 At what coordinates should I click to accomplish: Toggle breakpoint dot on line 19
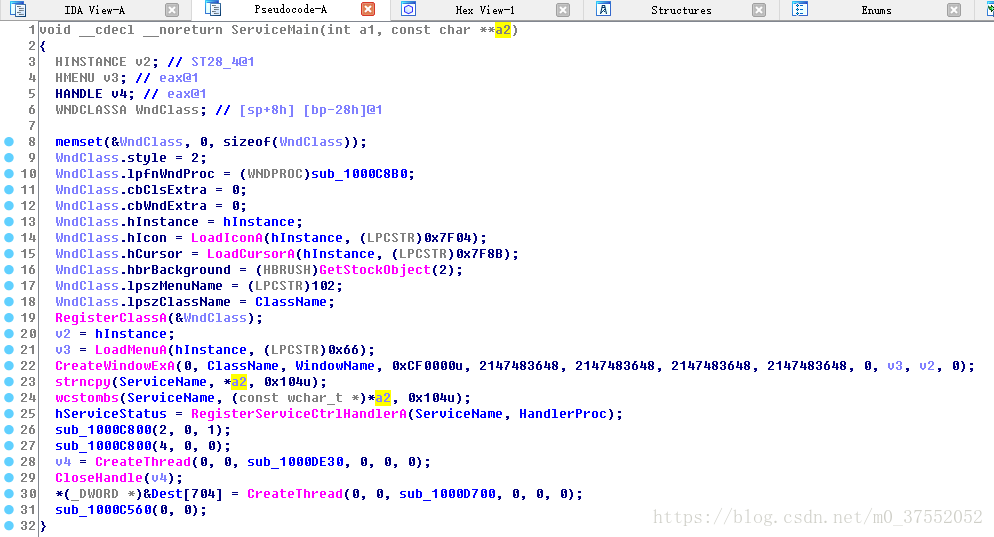point(9,317)
